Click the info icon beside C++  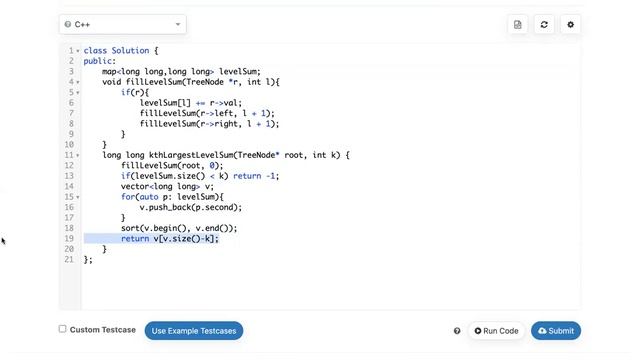pyautogui.click(x=68, y=24)
